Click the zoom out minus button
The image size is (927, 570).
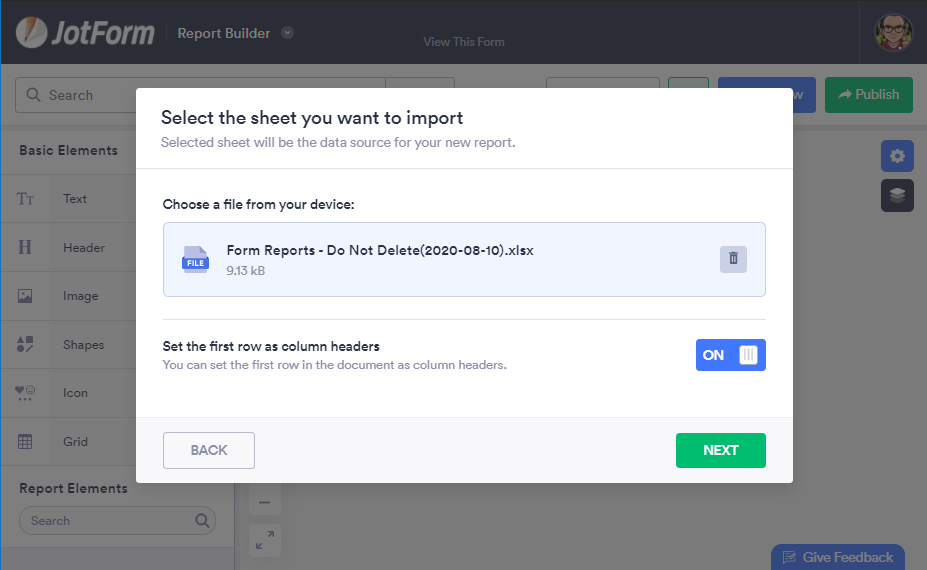264,502
